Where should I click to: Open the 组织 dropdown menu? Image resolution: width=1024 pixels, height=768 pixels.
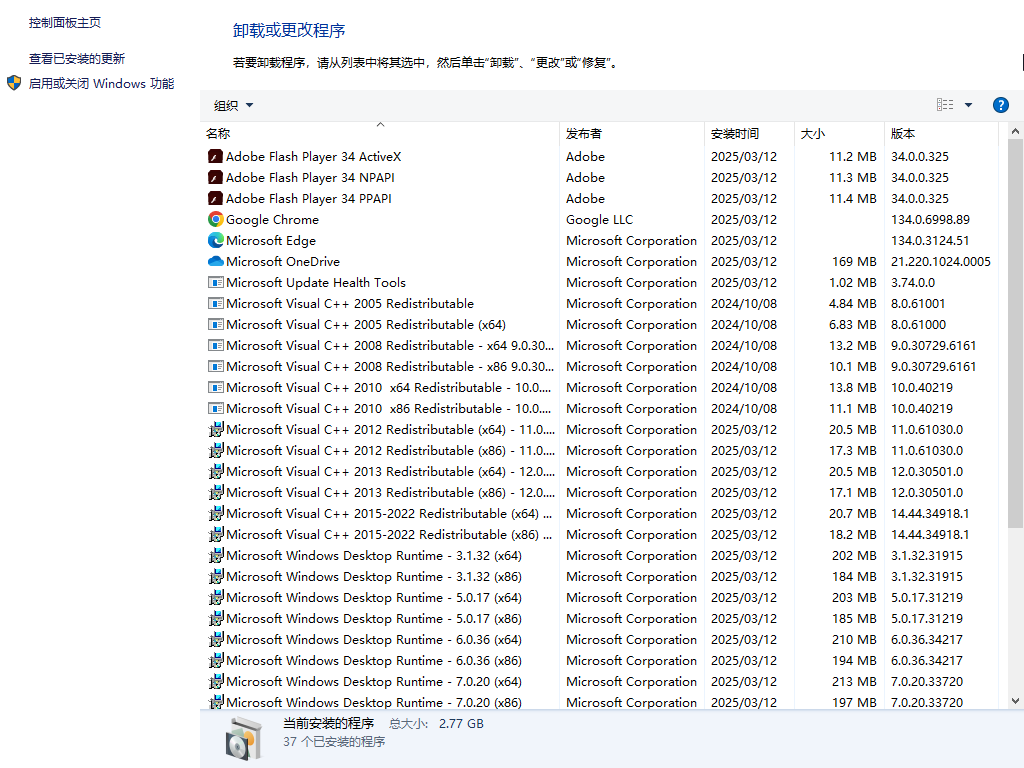233,105
